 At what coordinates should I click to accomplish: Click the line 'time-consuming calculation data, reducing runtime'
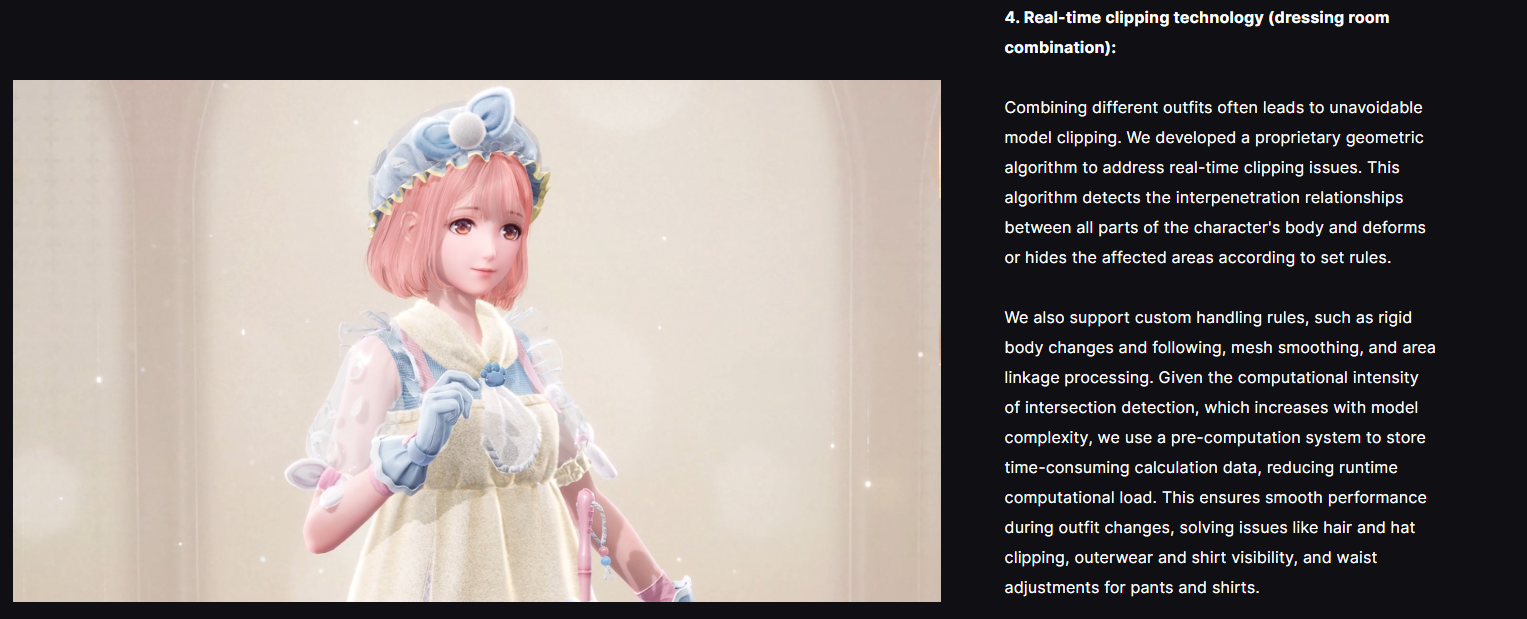pos(1201,467)
